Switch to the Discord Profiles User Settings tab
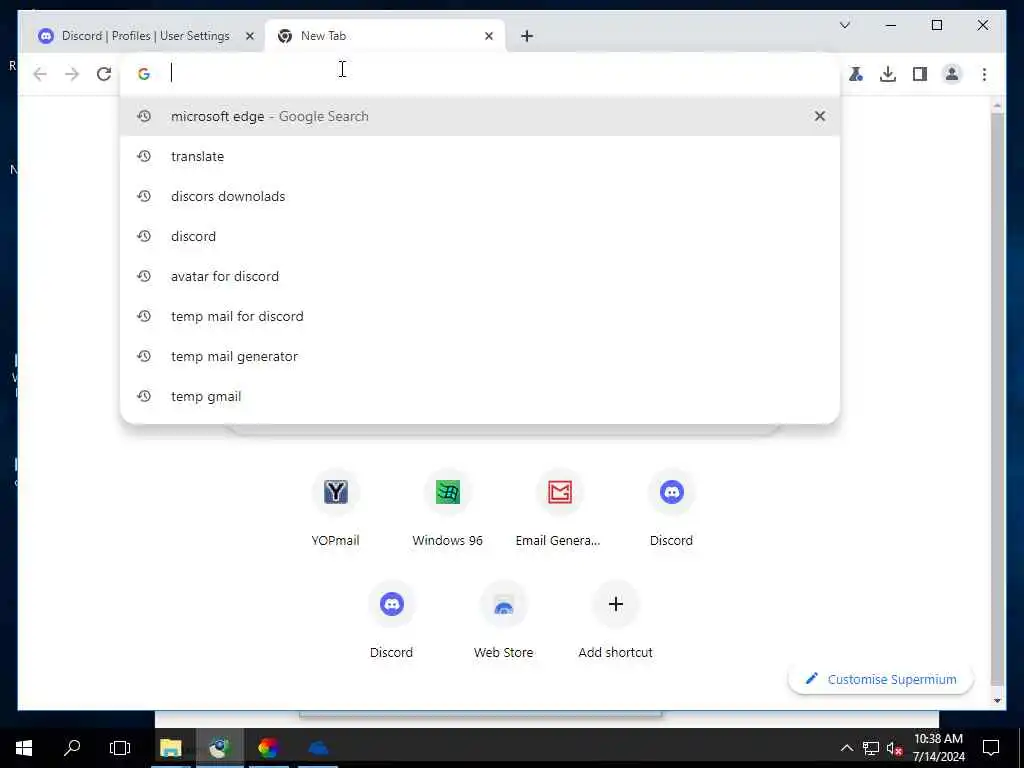1024x768 pixels. pos(143,36)
